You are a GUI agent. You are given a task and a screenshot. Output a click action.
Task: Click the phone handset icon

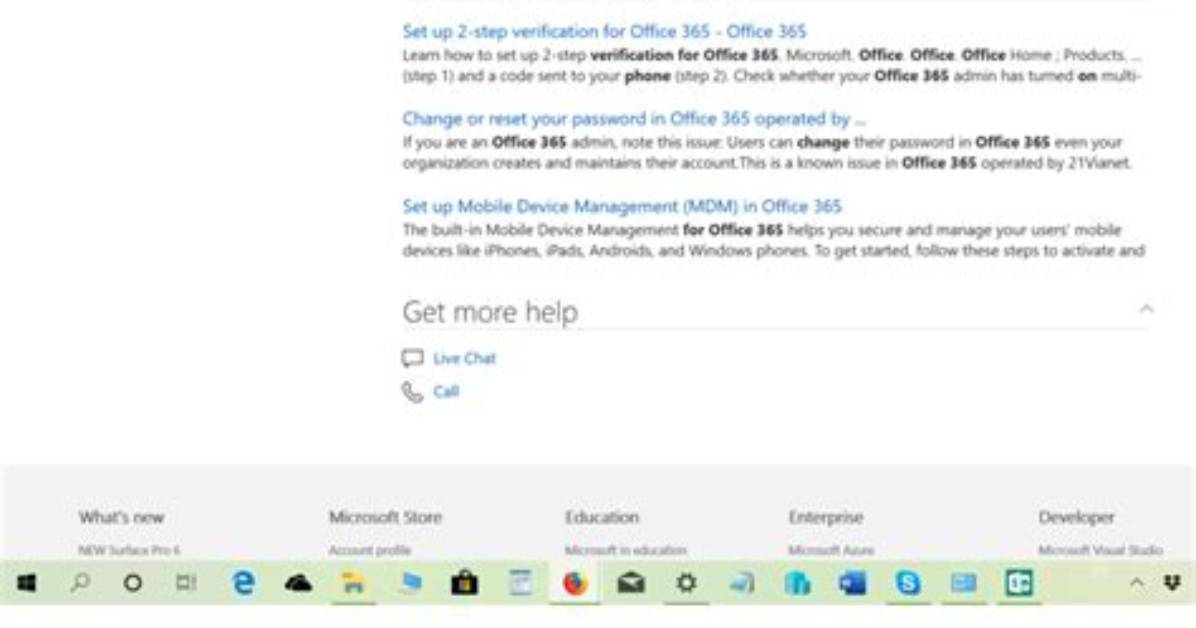coord(412,391)
